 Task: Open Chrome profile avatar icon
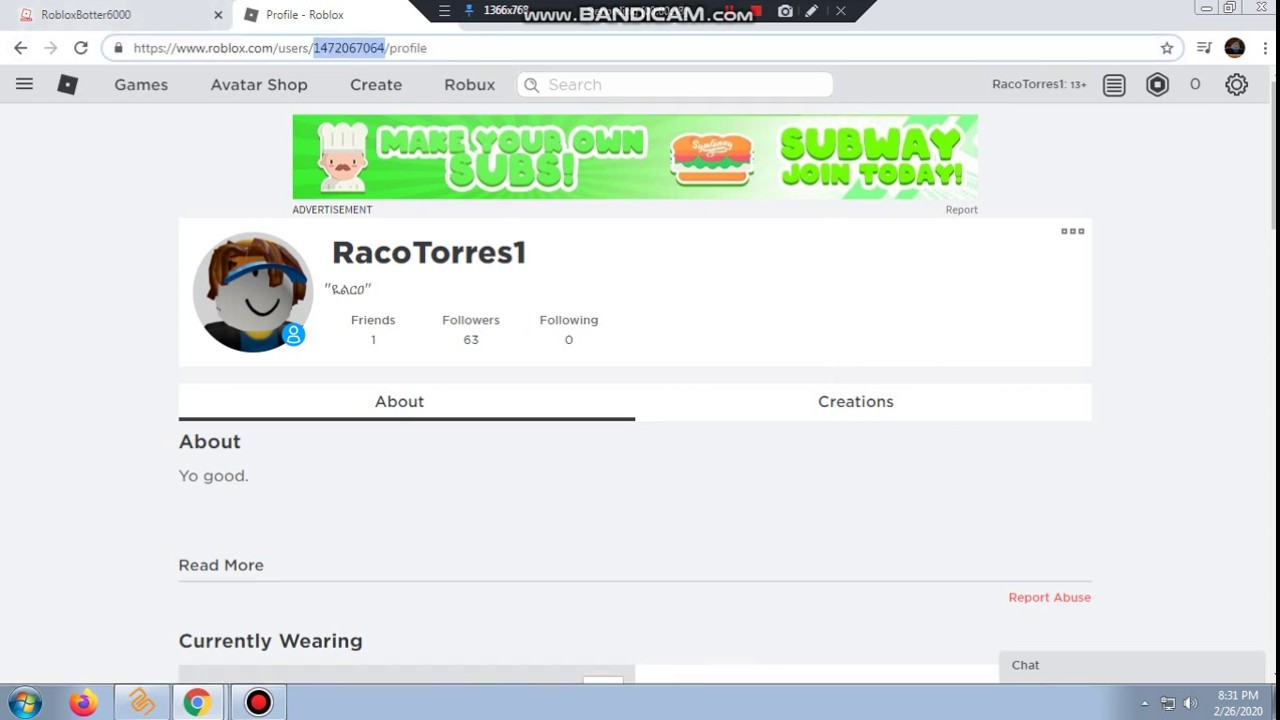tap(1235, 48)
